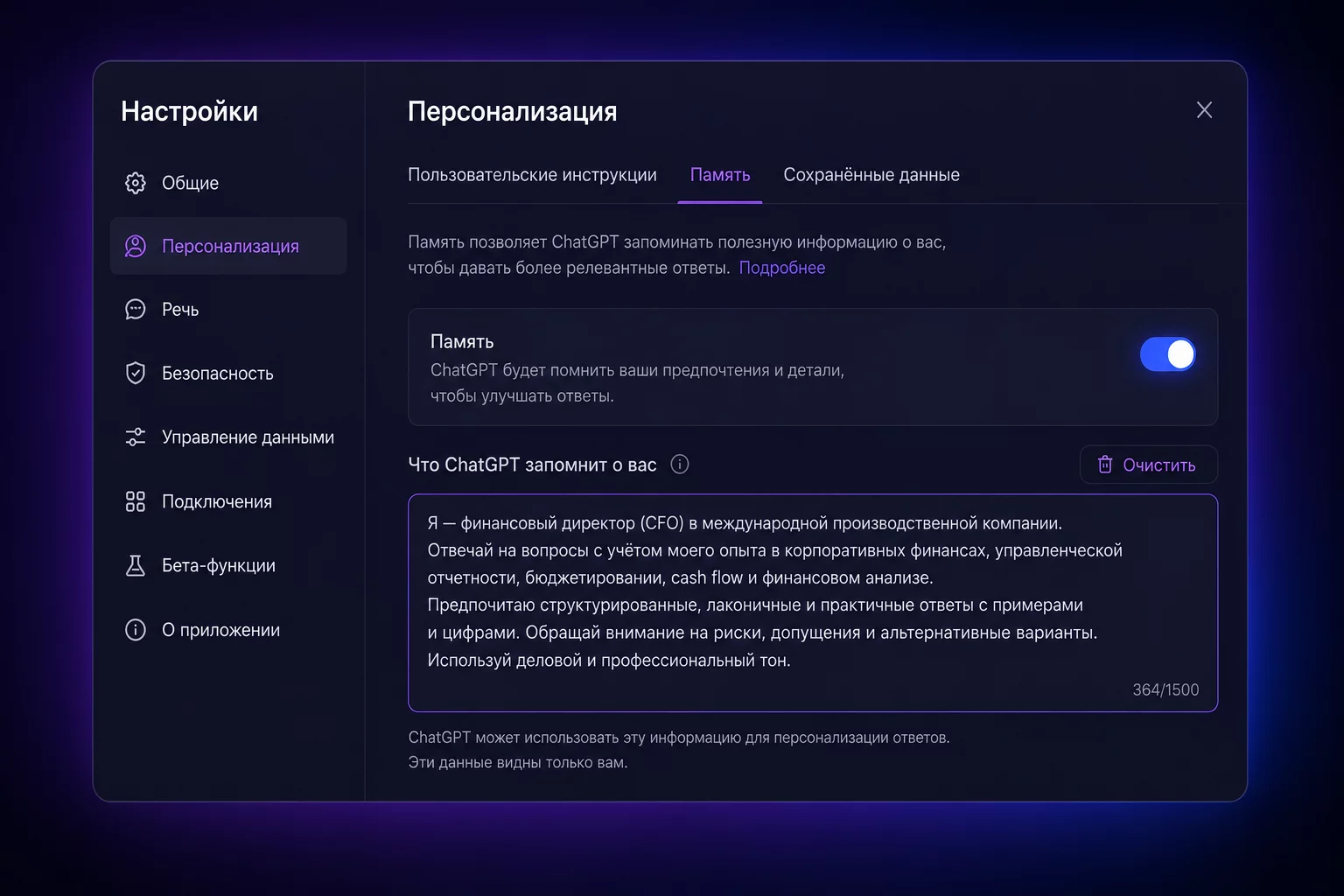Click the Настройки heading
This screenshot has height=896, width=1344.
tap(189, 111)
